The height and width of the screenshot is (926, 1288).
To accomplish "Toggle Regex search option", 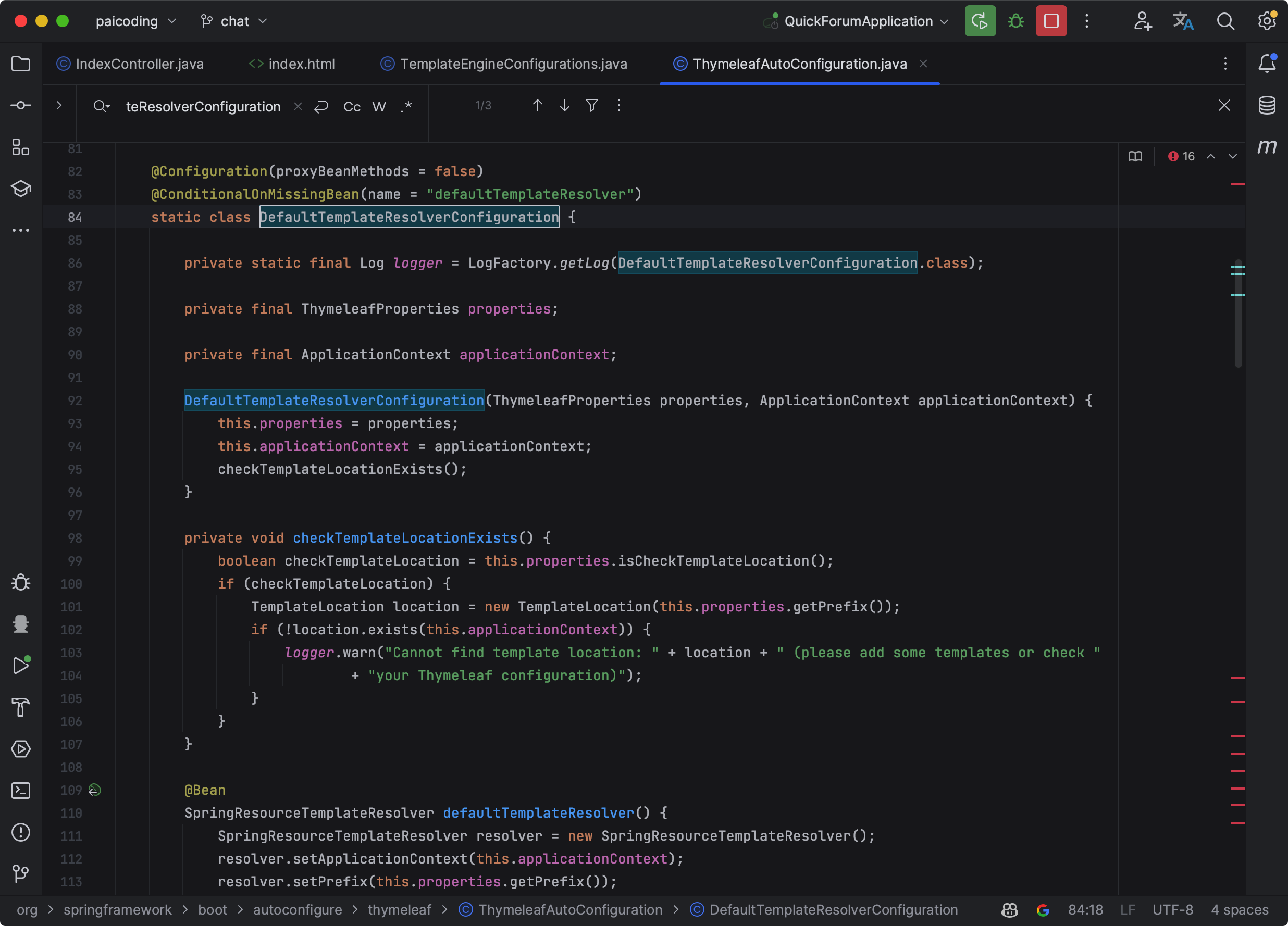I will [x=406, y=107].
